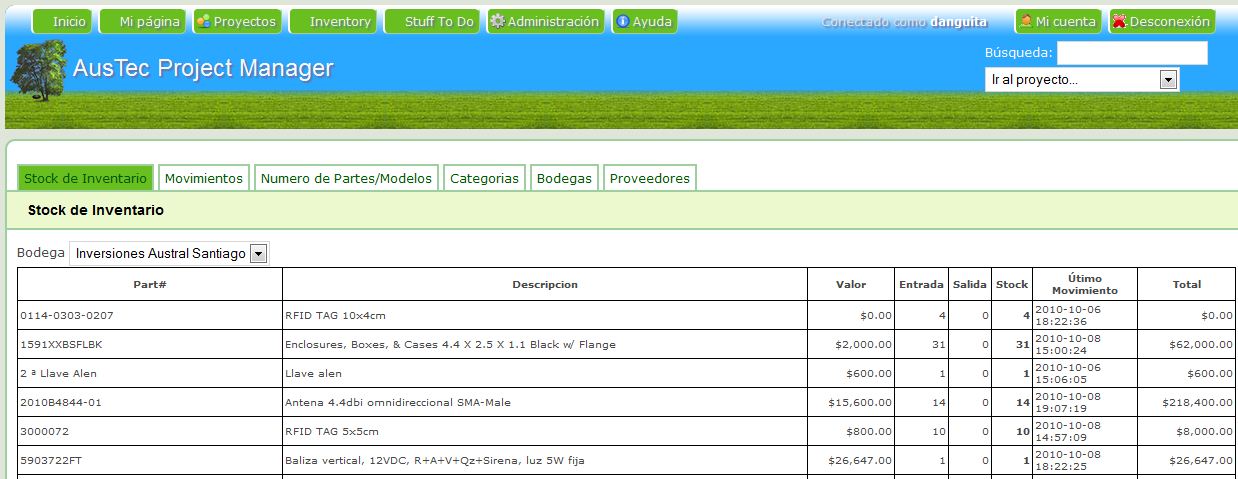Open the Numero de Partes/Modelos tab
This screenshot has height=479, width=1238.
point(346,178)
